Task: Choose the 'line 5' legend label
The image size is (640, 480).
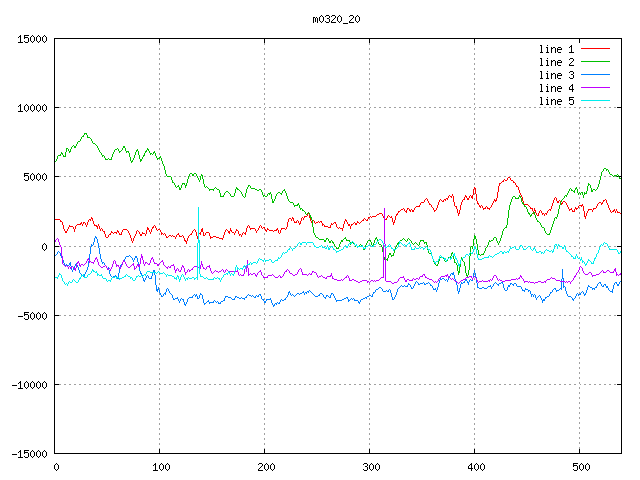Action: tap(557, 101)
